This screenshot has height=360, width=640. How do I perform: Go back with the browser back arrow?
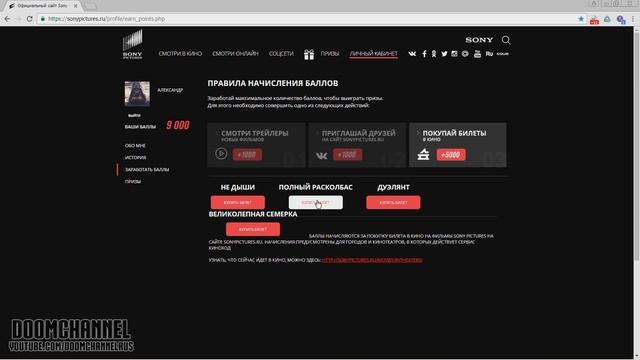pos(7,19)
